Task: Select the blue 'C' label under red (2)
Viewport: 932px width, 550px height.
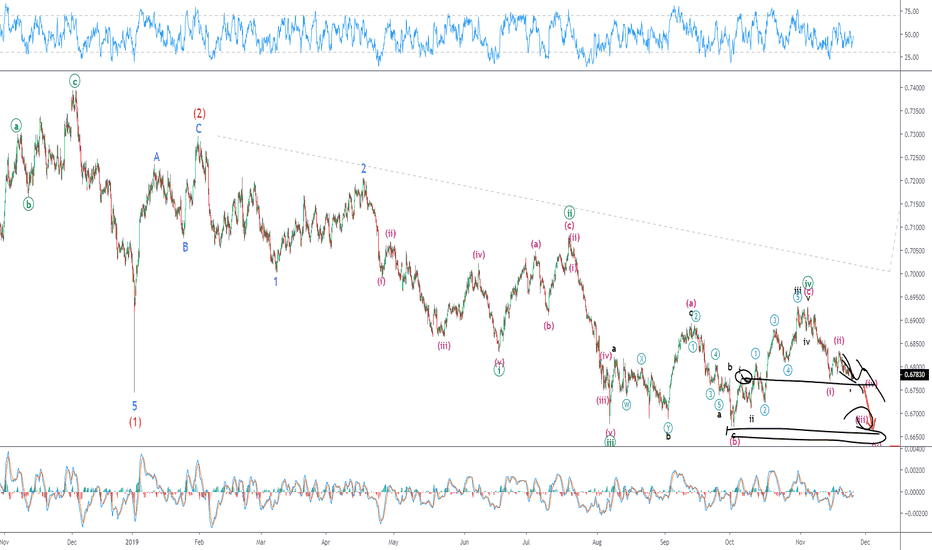Action: [x=198, y=129]
